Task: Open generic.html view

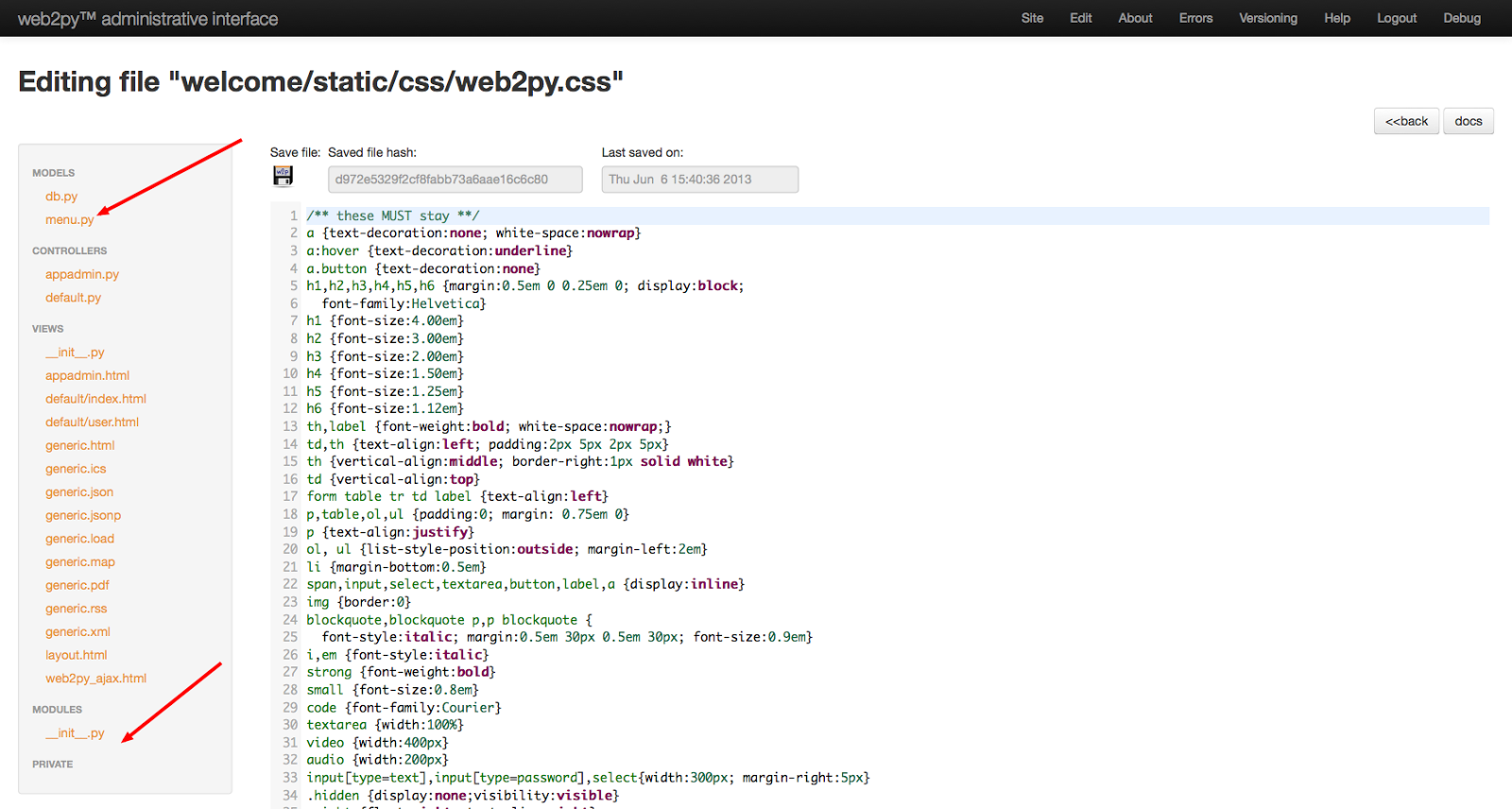Action: (x=79, y=446)
